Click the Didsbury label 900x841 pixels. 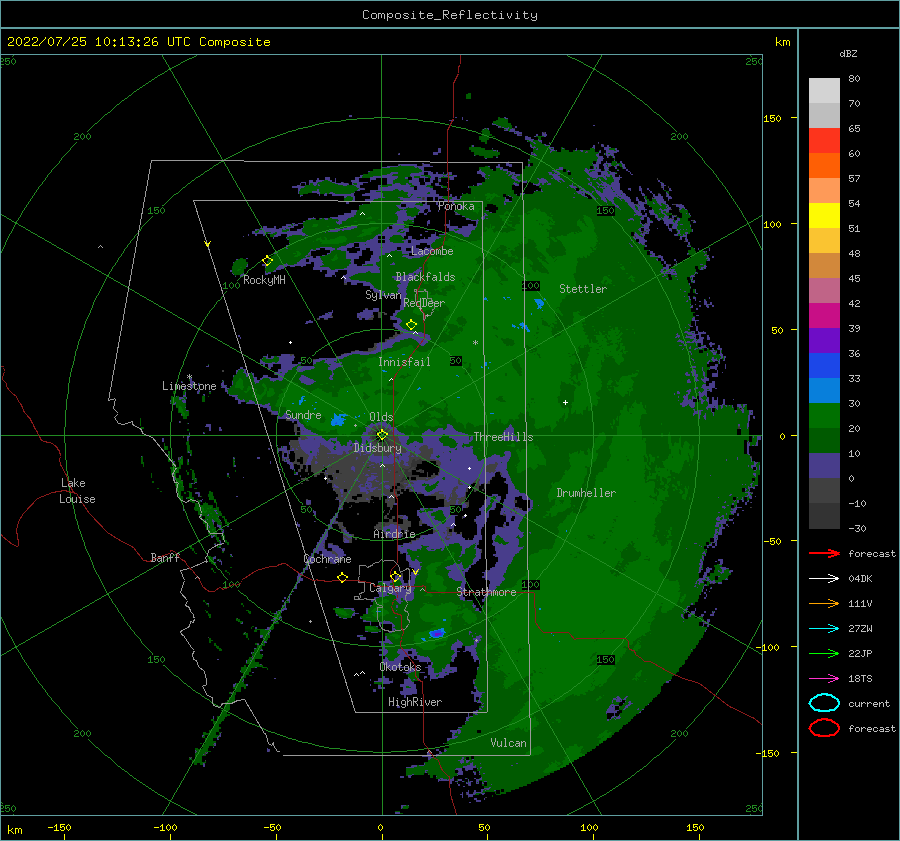point(377,448)
